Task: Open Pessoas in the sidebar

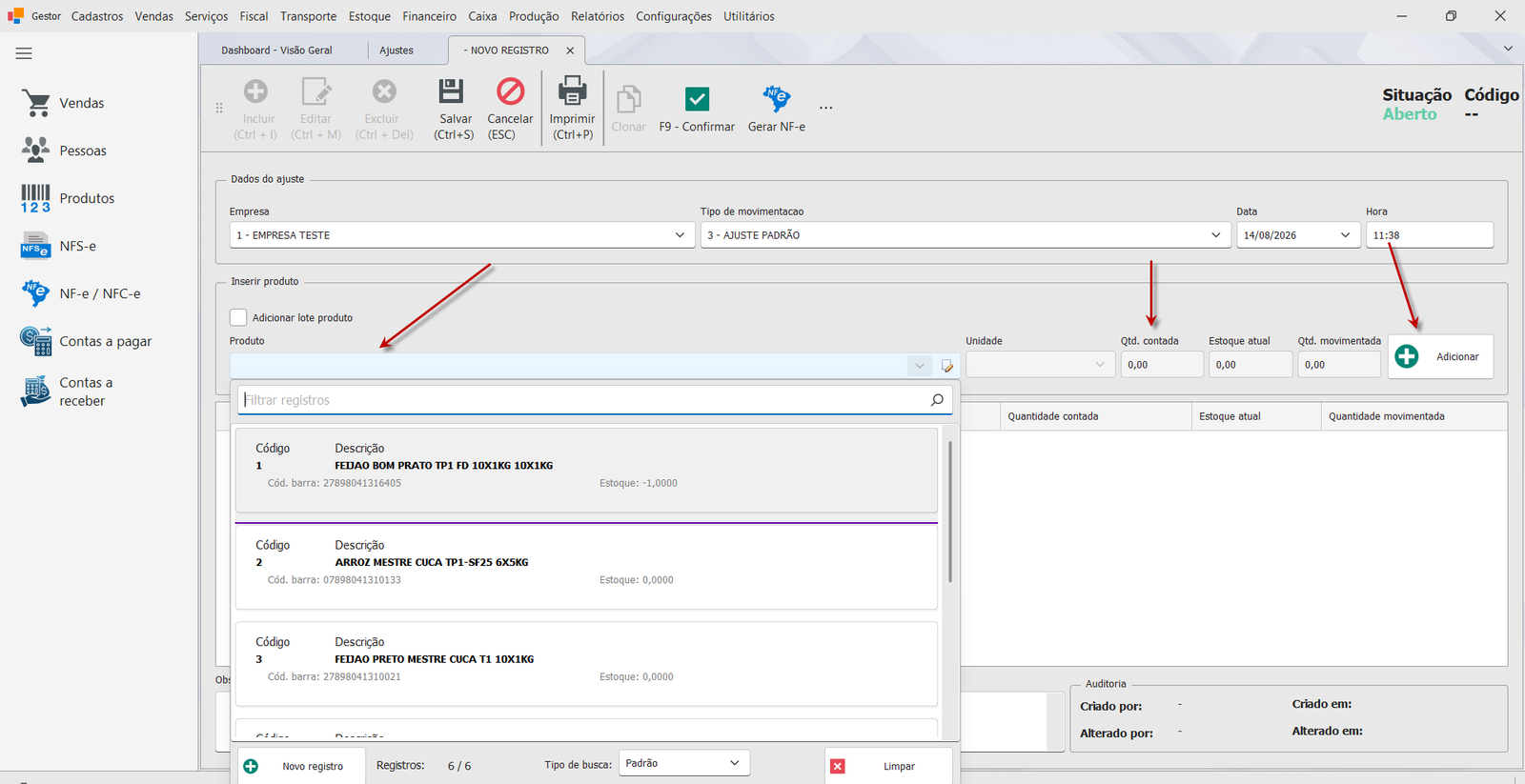Action: tap(64, 151)
